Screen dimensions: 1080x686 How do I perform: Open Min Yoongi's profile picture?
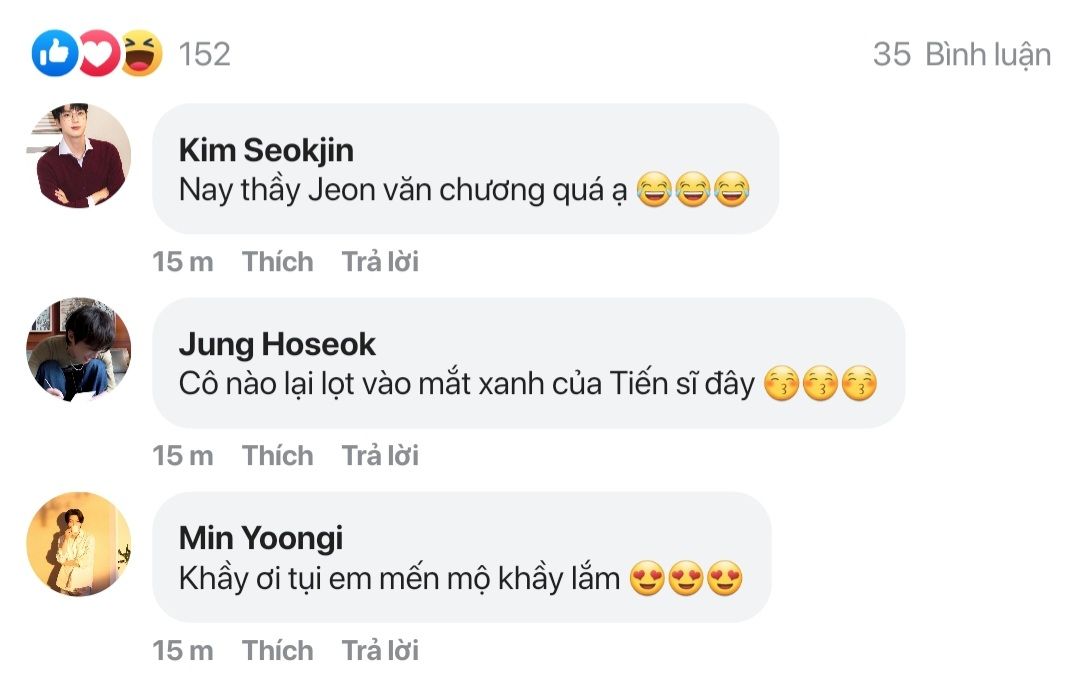coord(78,544)
